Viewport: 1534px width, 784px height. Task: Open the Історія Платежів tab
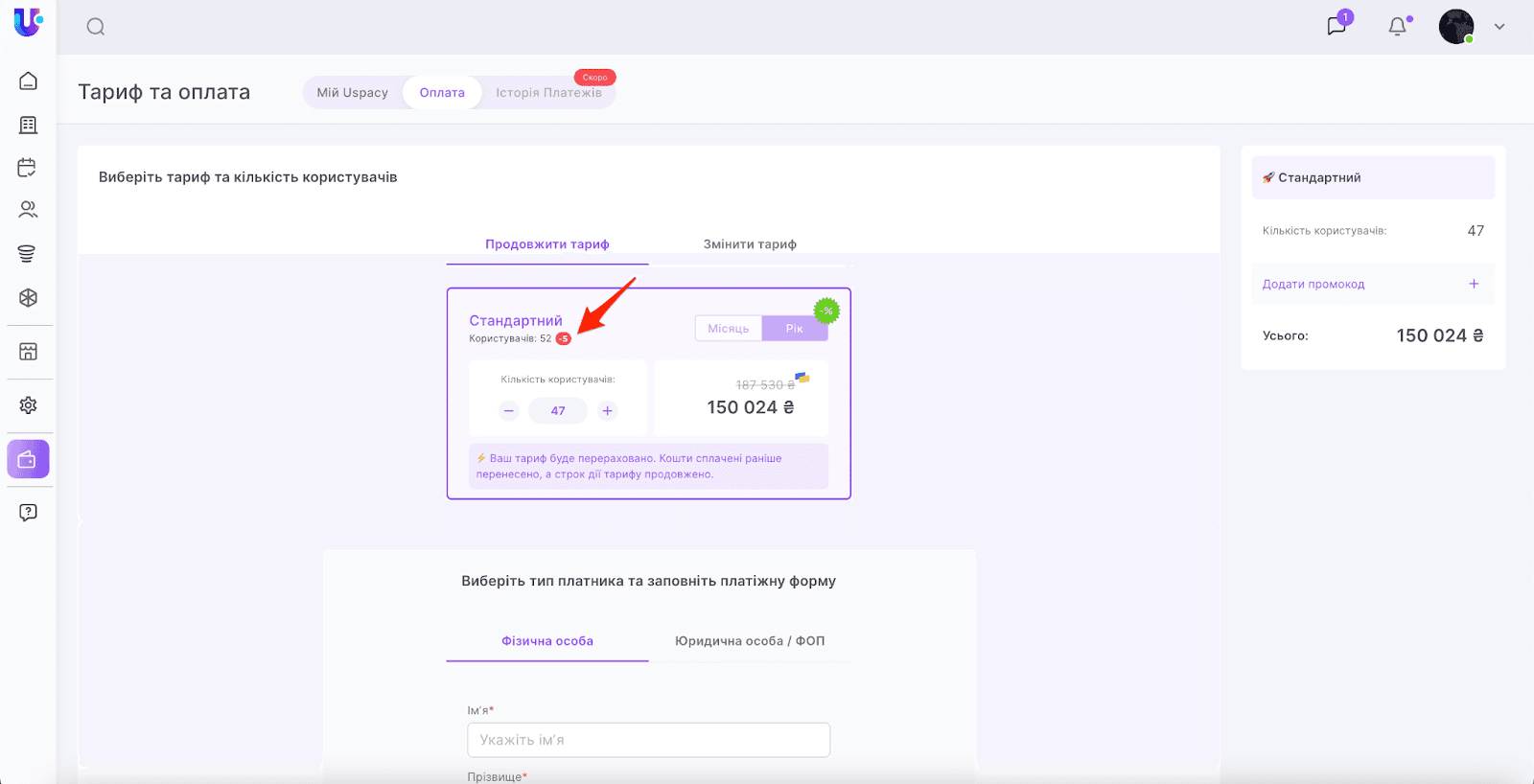point(548,93)
